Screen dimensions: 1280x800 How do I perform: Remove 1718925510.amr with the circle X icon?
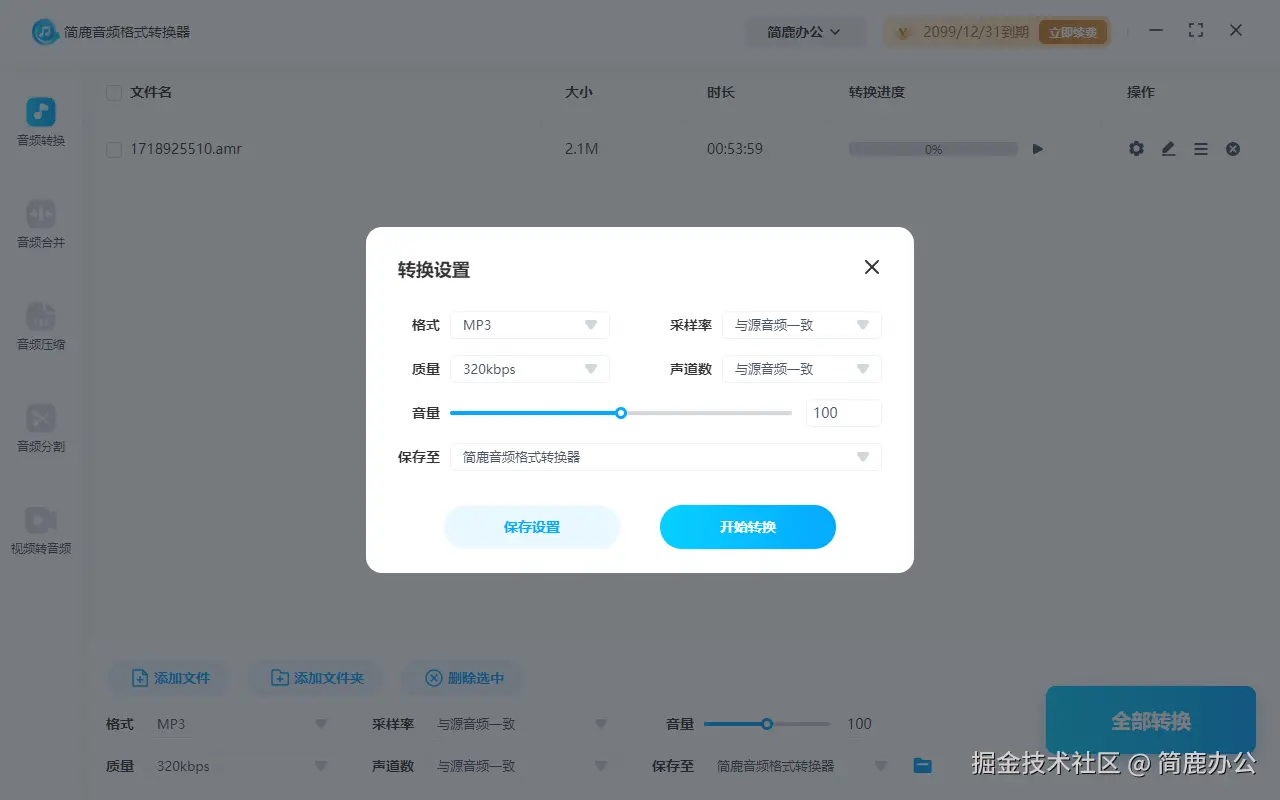click(1233, 149)
